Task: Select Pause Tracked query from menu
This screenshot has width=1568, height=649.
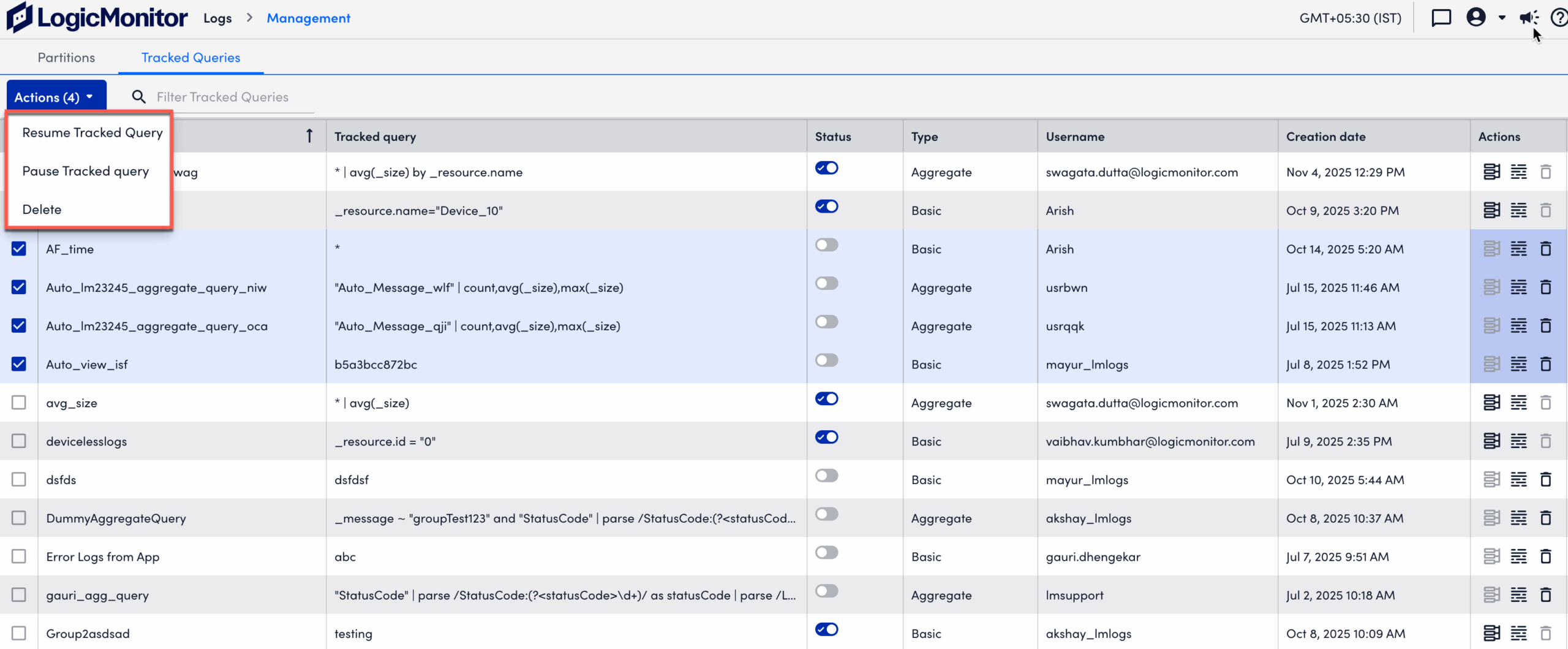Action: pos(85,171)
